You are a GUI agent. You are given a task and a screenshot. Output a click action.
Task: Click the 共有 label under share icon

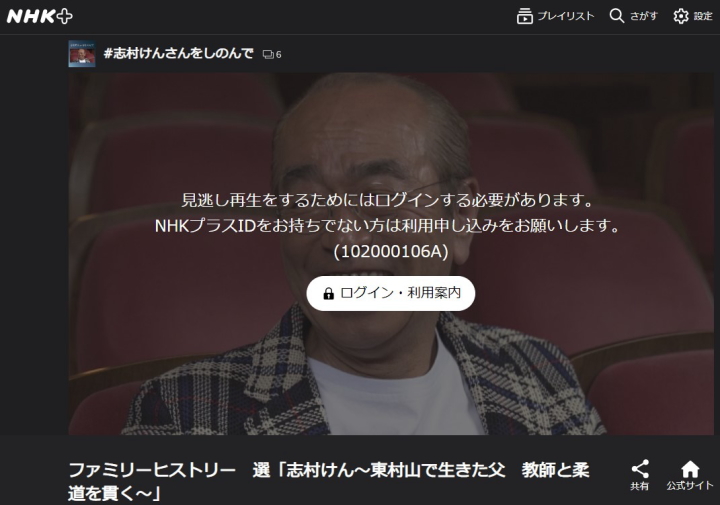point(640,486)
